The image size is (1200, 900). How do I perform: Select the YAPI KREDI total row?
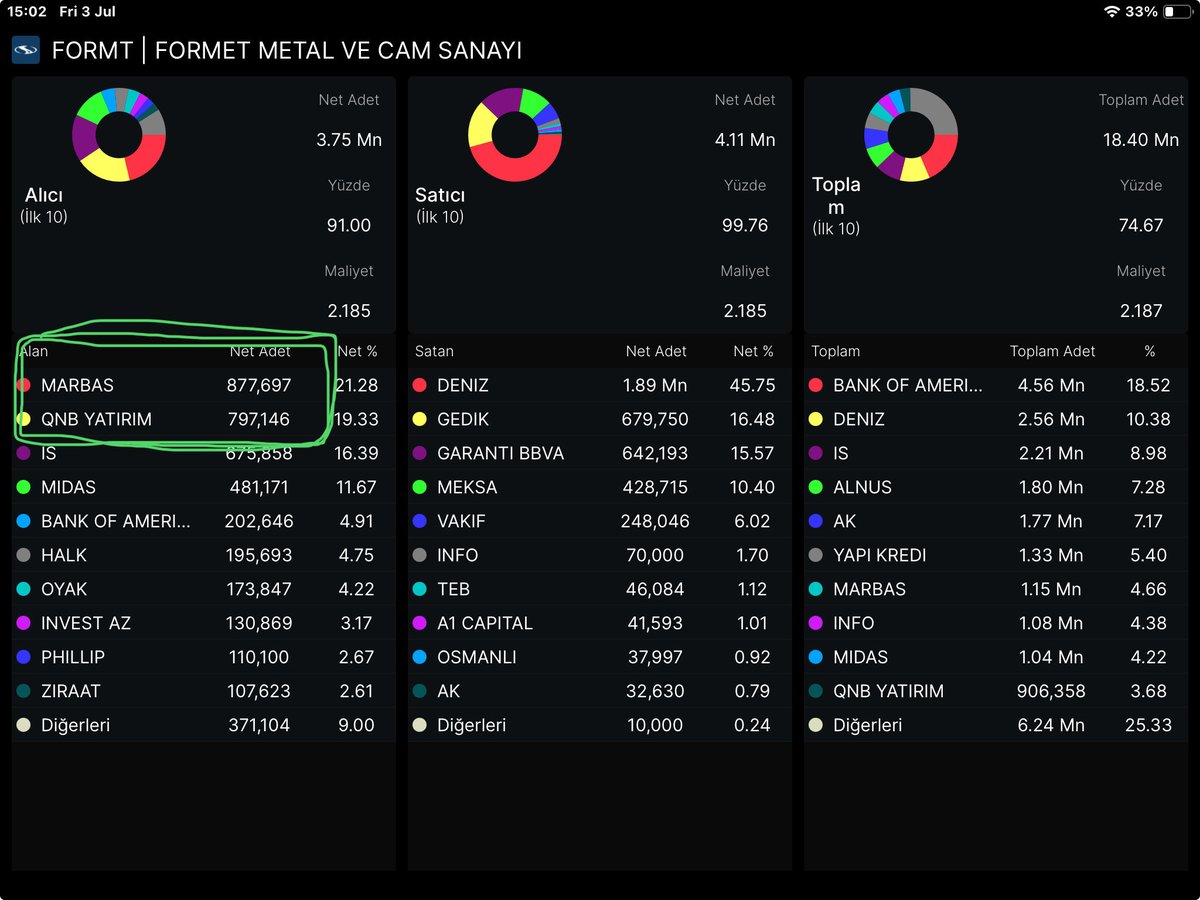coord(996,555)
